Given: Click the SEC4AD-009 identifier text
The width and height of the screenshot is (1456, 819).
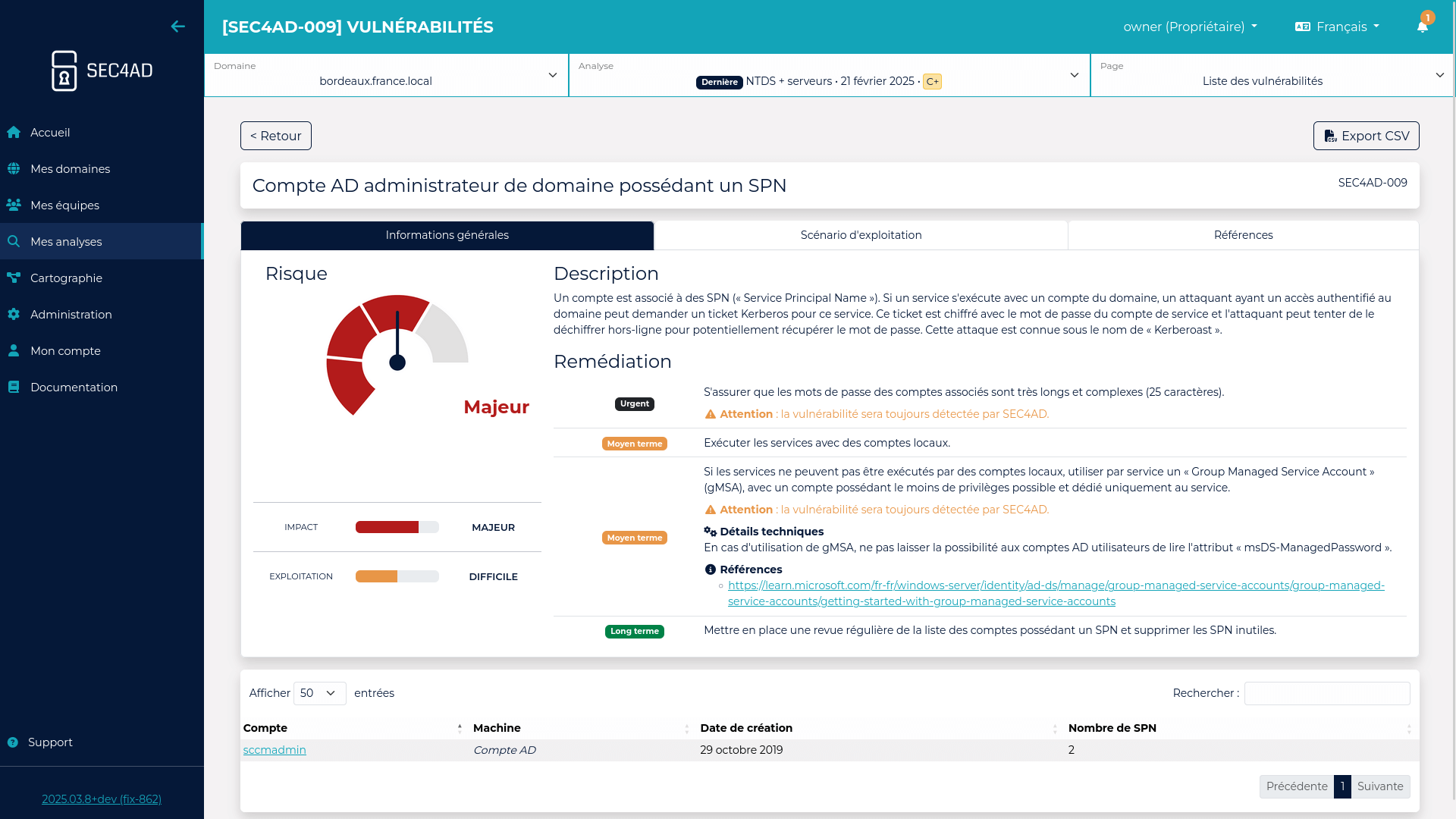Looking at the screenshot, I should click(x=1373, y=183).
